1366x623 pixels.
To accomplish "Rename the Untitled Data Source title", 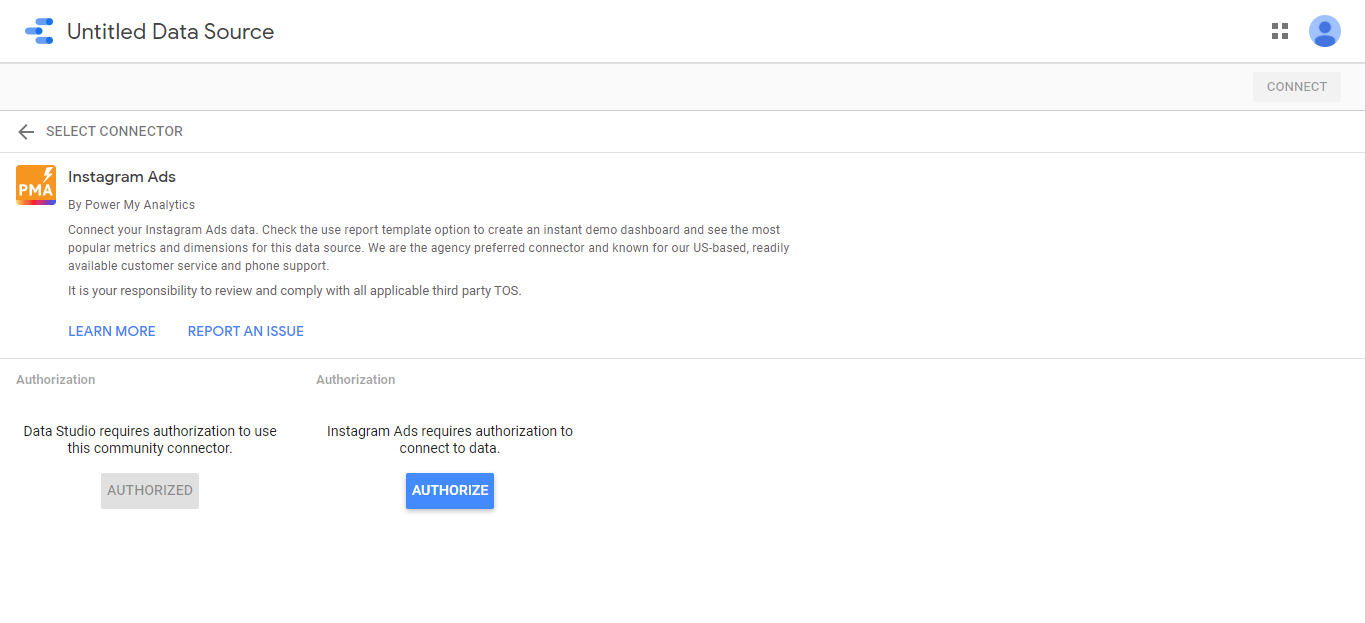I will (170, 32).
